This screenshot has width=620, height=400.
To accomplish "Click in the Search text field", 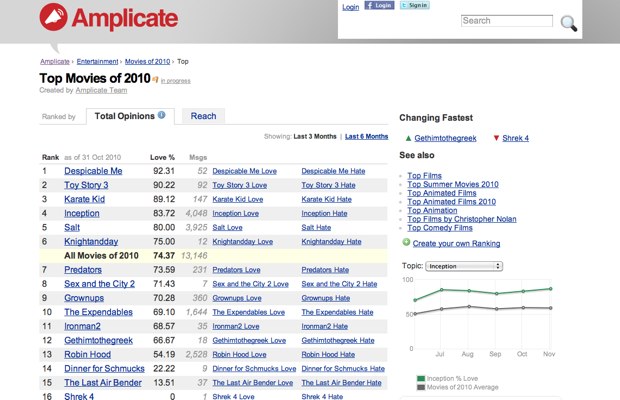I will [507, 21].
